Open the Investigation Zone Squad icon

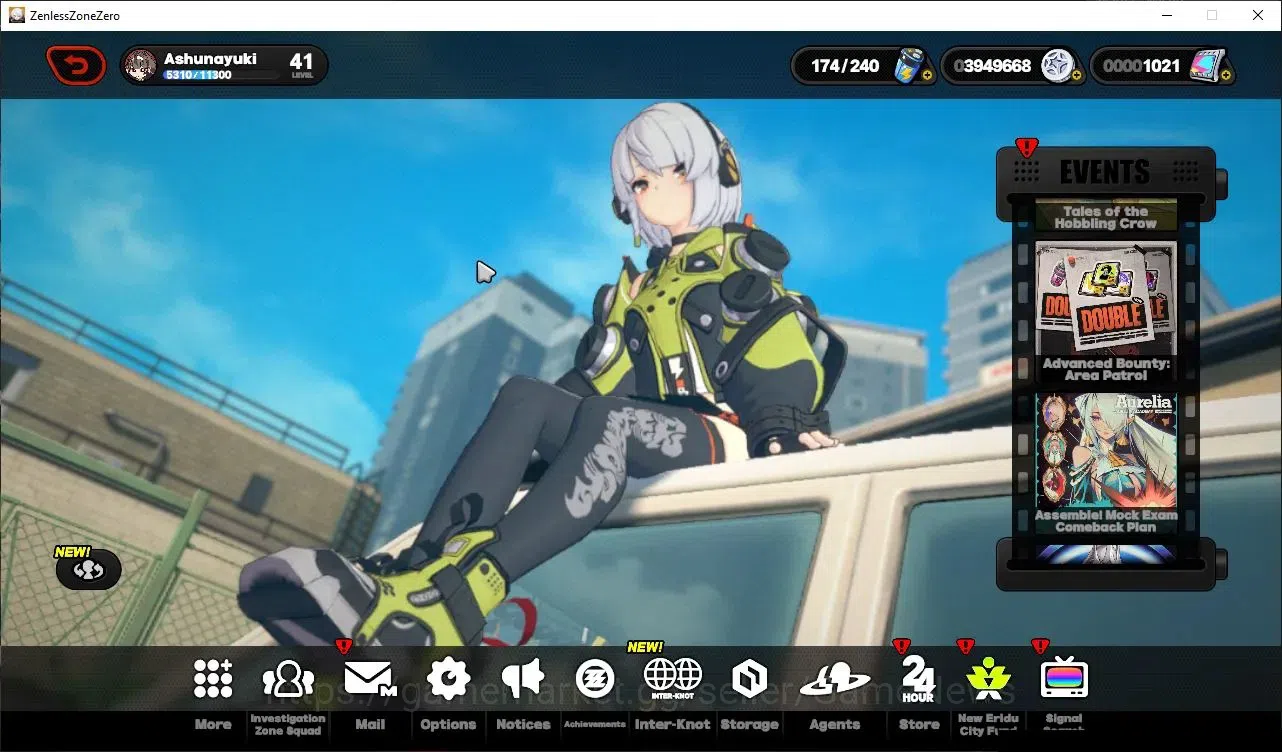coord(288,679)
